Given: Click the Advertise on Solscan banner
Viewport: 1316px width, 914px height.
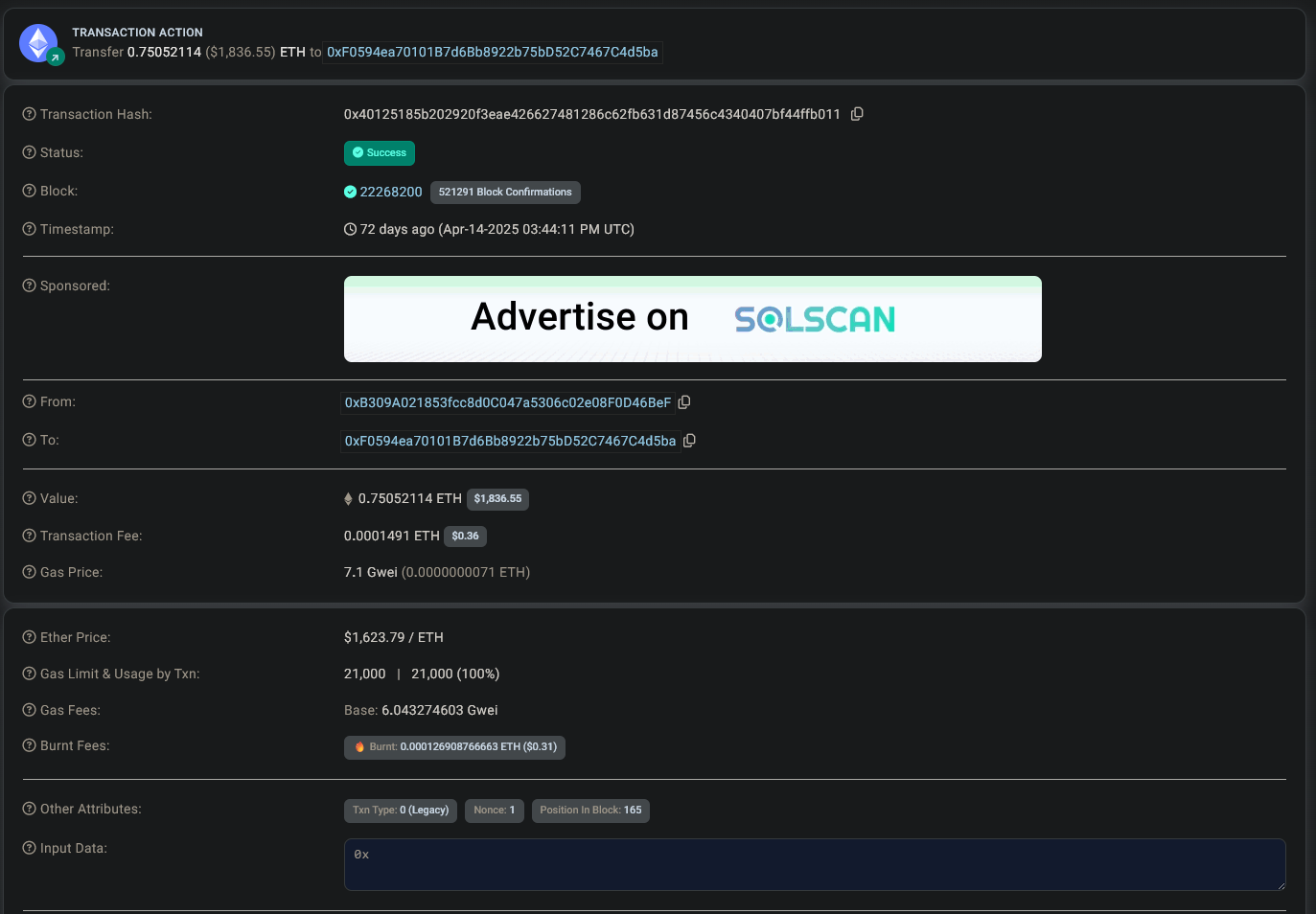Looking at the screenshot, I should [x=692, y=319].
